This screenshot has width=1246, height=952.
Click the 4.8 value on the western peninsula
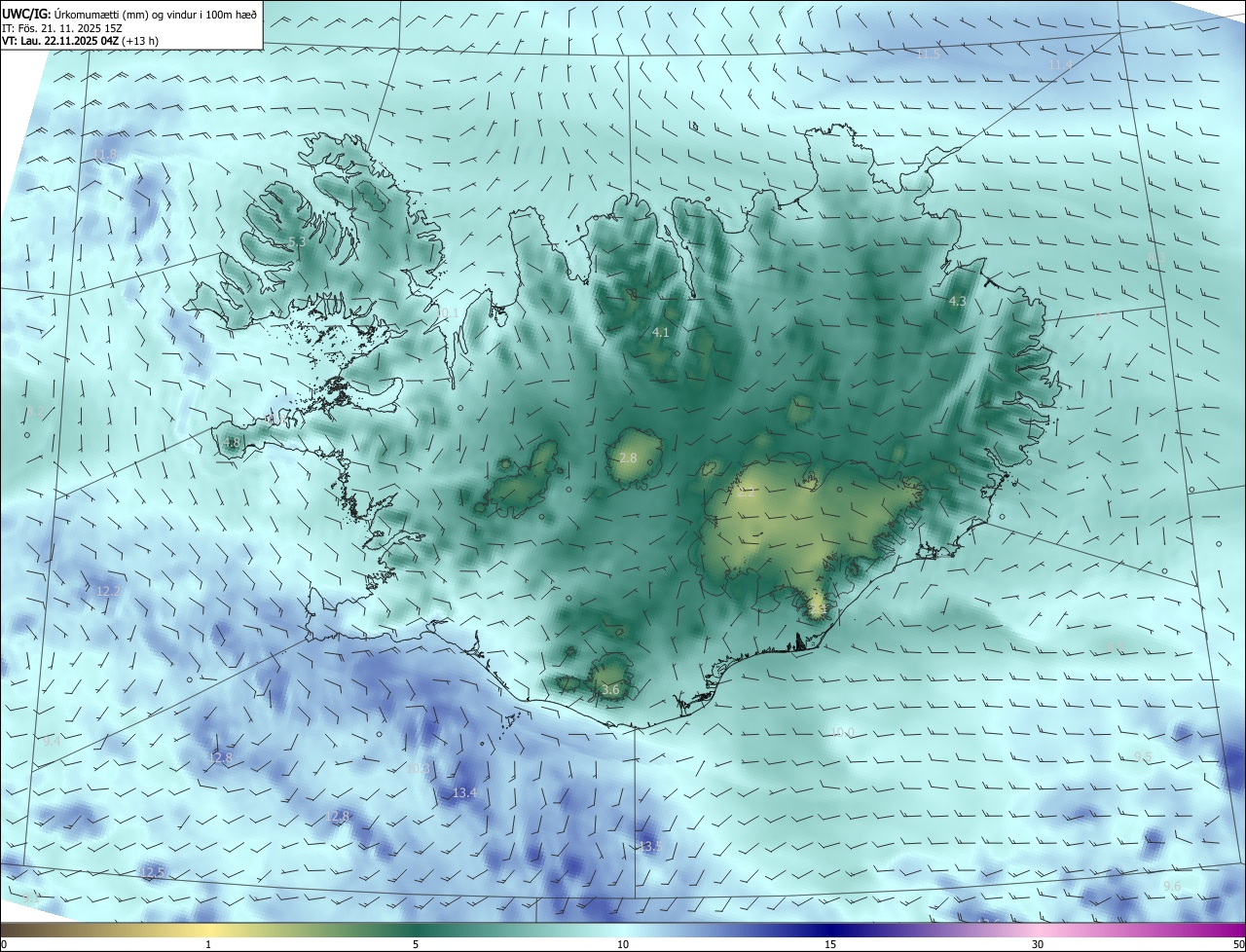point(232,443)
